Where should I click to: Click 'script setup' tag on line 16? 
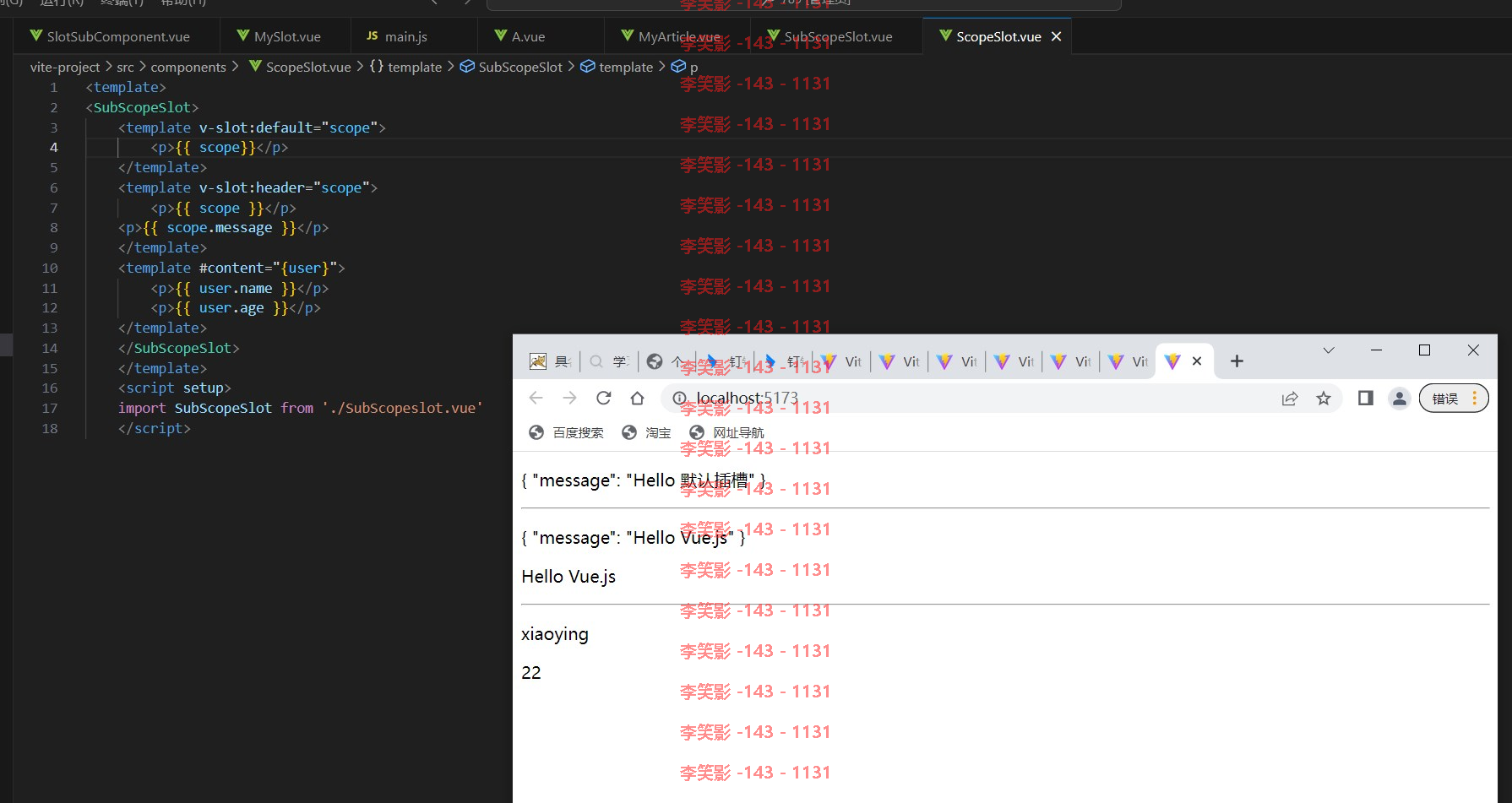(175, 388)
